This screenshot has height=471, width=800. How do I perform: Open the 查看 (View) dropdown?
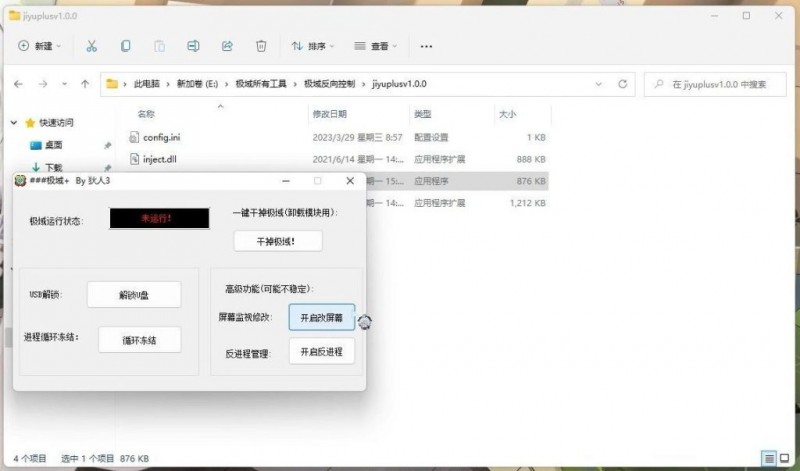click(376, 46)
